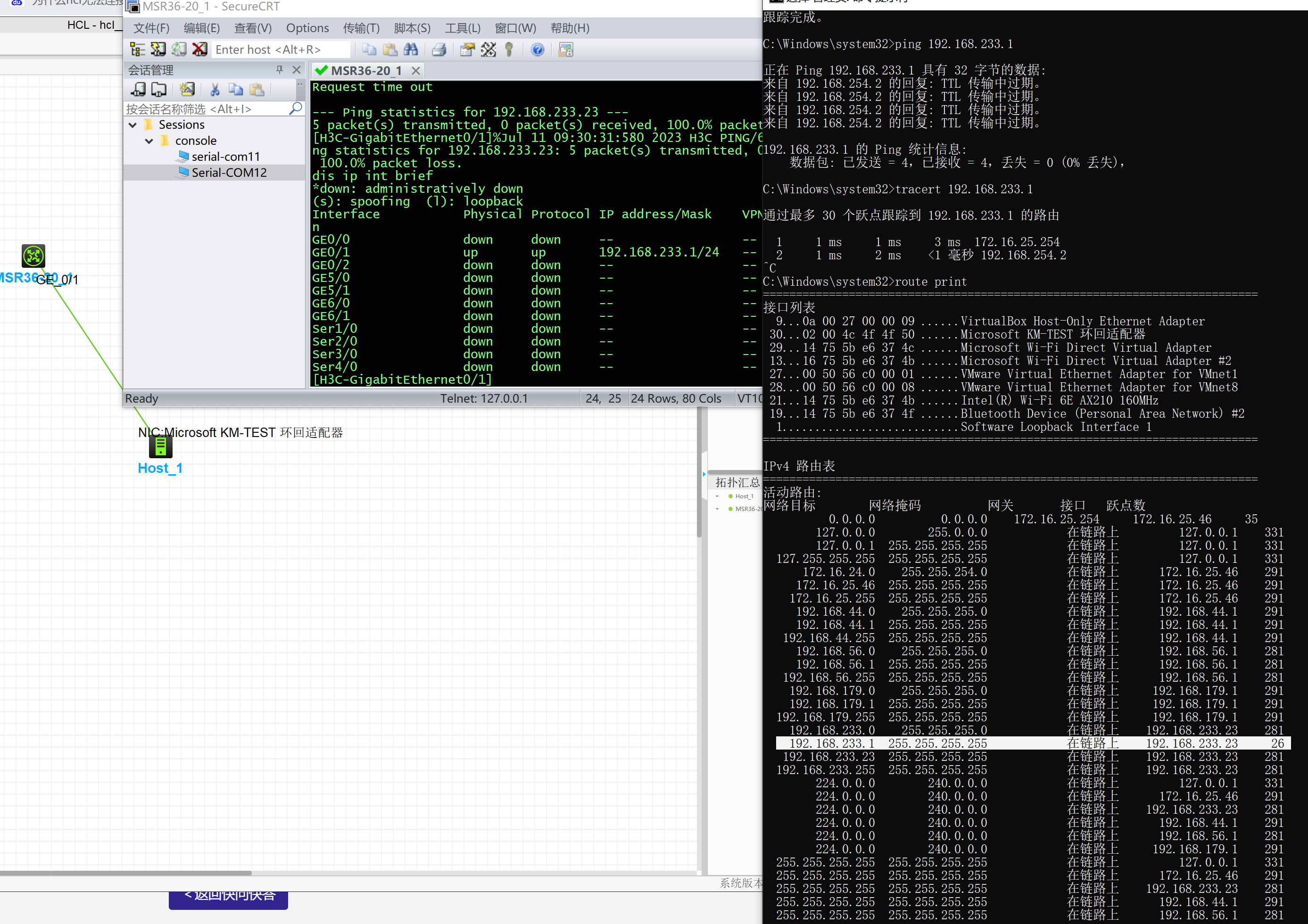Viewport: 1308px width, 924px height.
Task: Click the HCL canvas vertical scrollbar
Action: (699, 473)
